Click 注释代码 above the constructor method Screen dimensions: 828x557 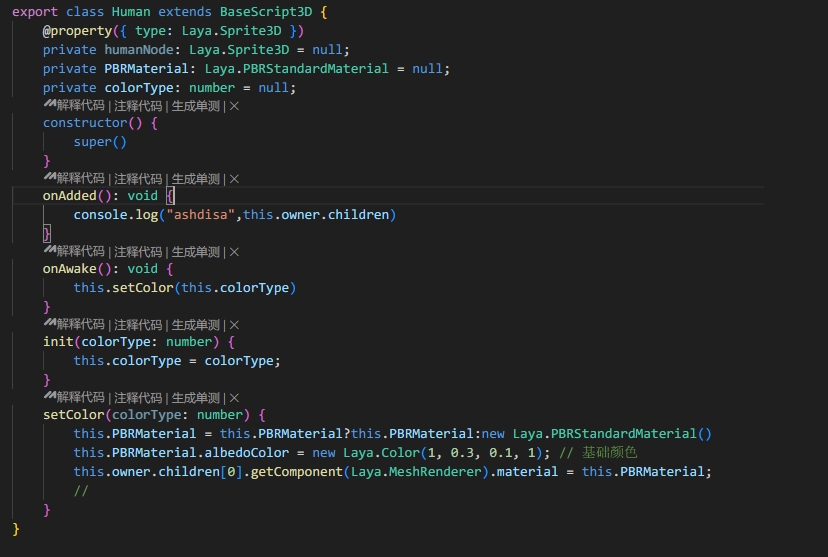(138, 106)
